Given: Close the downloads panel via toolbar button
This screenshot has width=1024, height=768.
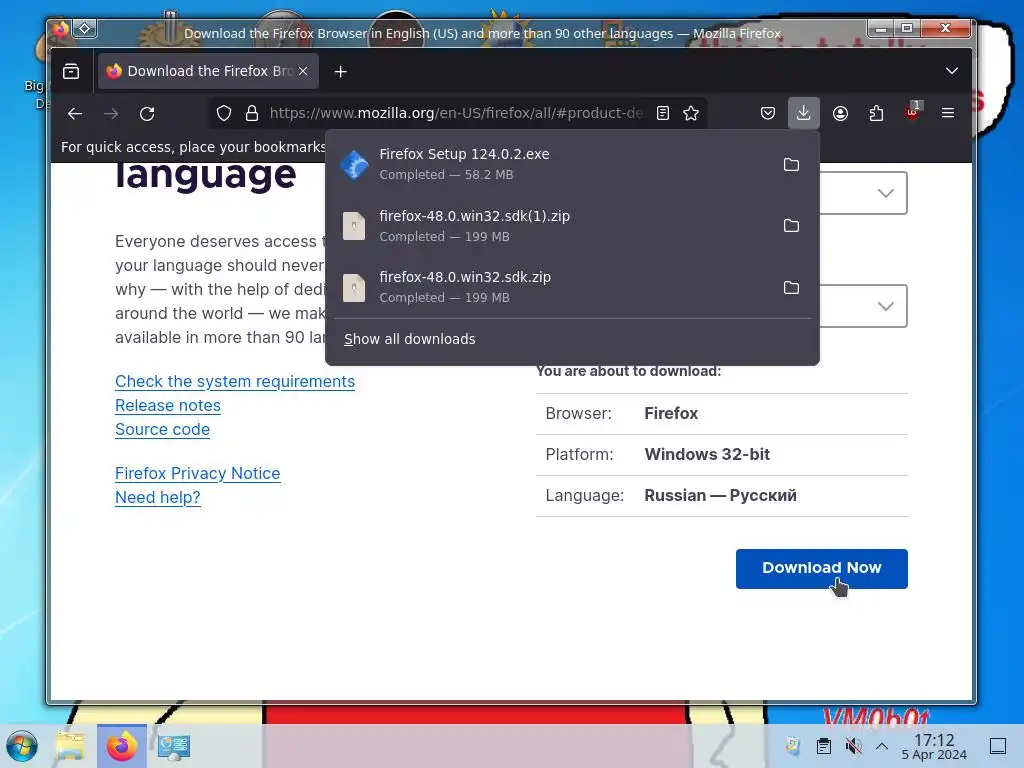Looking at the screenshot, I should (803, 113).
